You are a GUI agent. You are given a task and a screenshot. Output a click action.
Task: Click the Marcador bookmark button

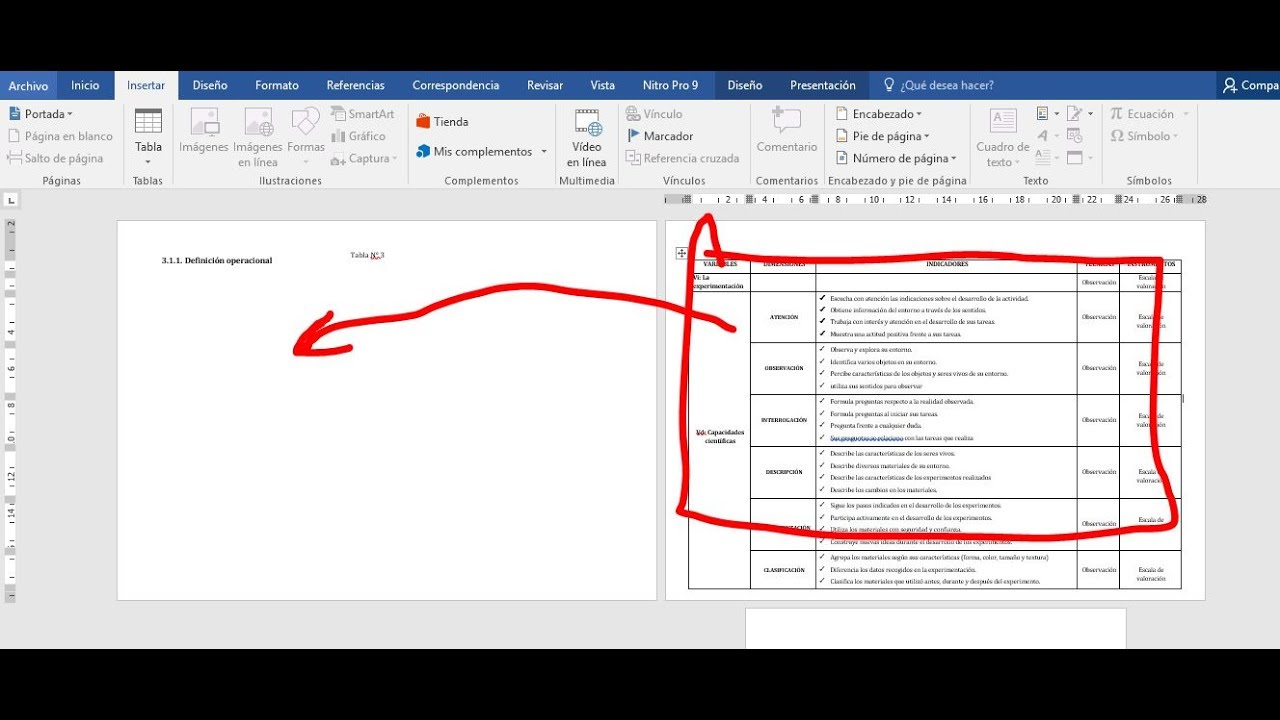tap(659, 136)
